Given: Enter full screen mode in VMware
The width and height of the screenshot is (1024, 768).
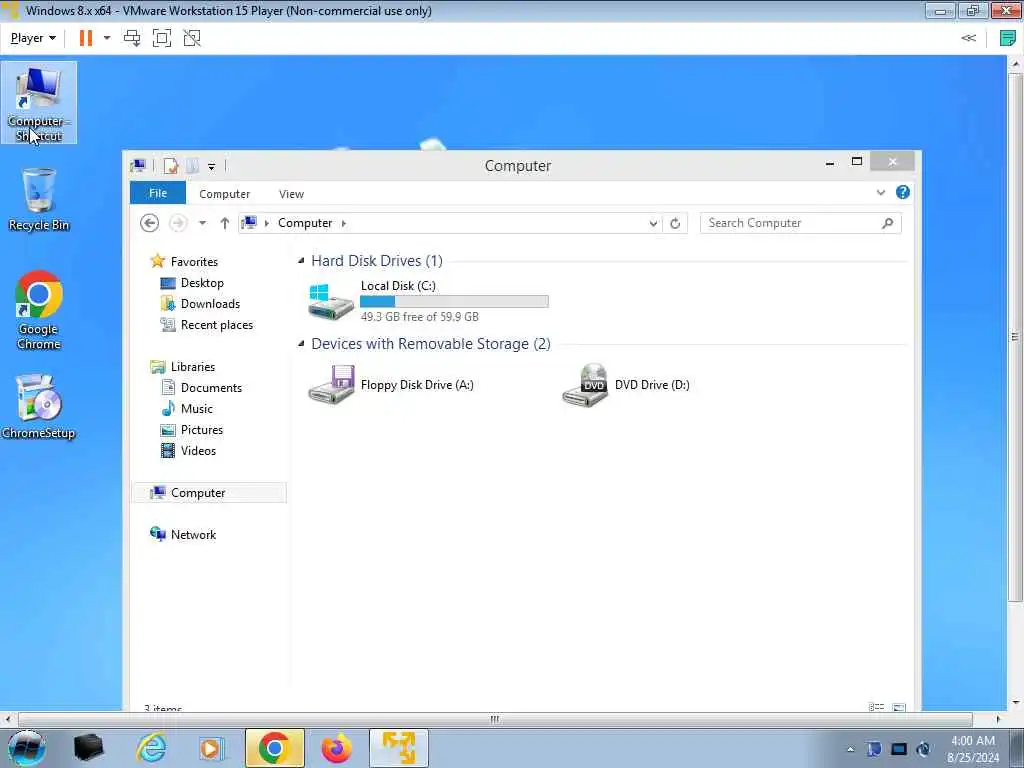Looking at the screenshot, I should coord(162,38).
